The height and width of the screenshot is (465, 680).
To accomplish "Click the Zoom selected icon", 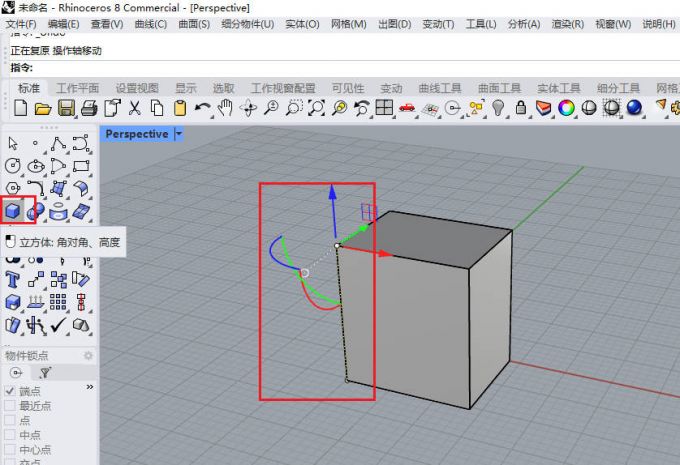I will [340, 108].
